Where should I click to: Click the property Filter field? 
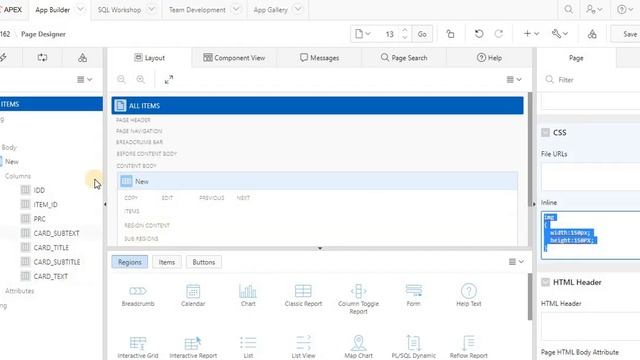pos(591,80)
